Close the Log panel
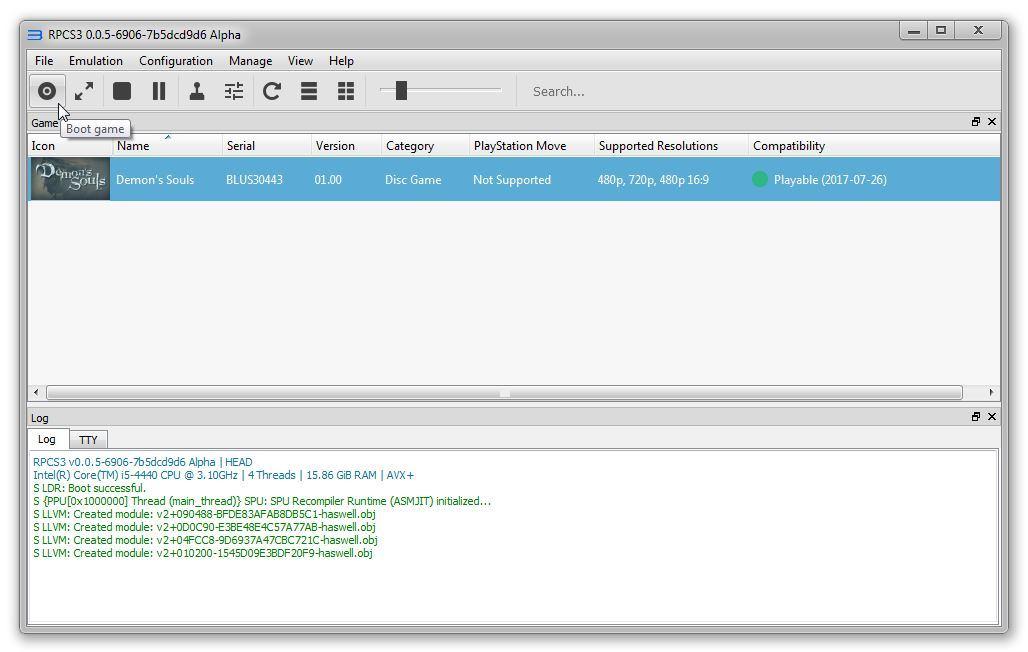This screenshot has width=1028, height=652. tap(992, 417)
